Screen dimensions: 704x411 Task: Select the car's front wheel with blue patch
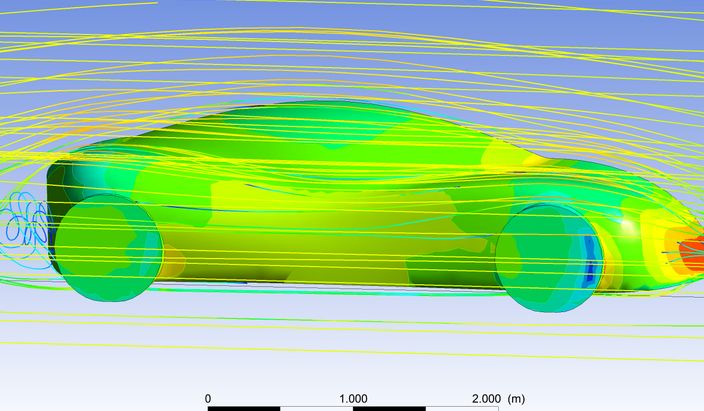(550, 258)
